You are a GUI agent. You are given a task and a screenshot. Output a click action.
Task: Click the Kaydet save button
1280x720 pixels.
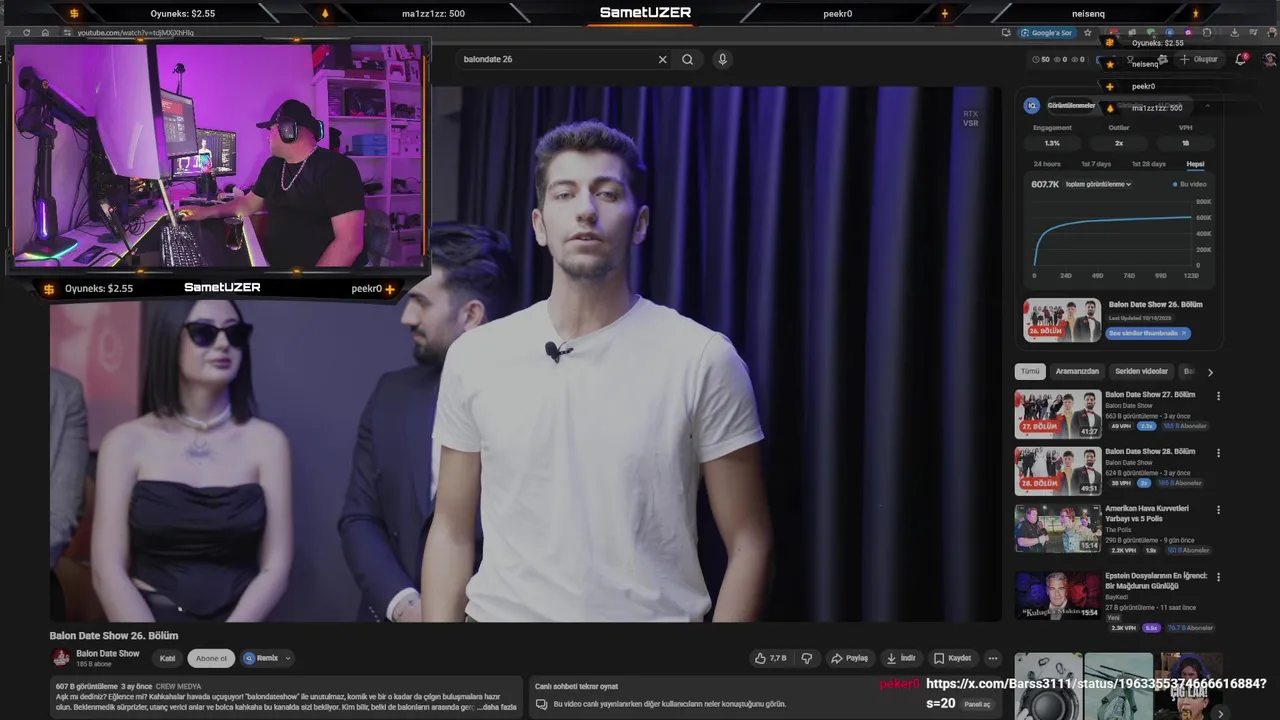point(952,658)
